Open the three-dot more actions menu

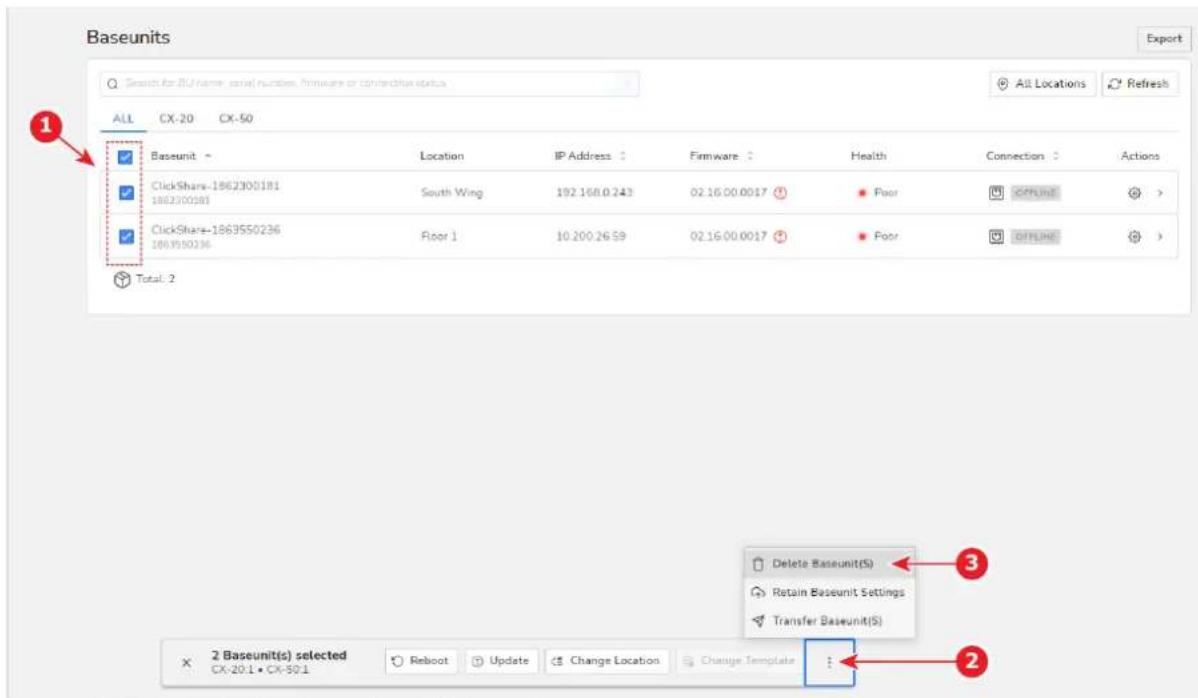click(x=830, y=662)
